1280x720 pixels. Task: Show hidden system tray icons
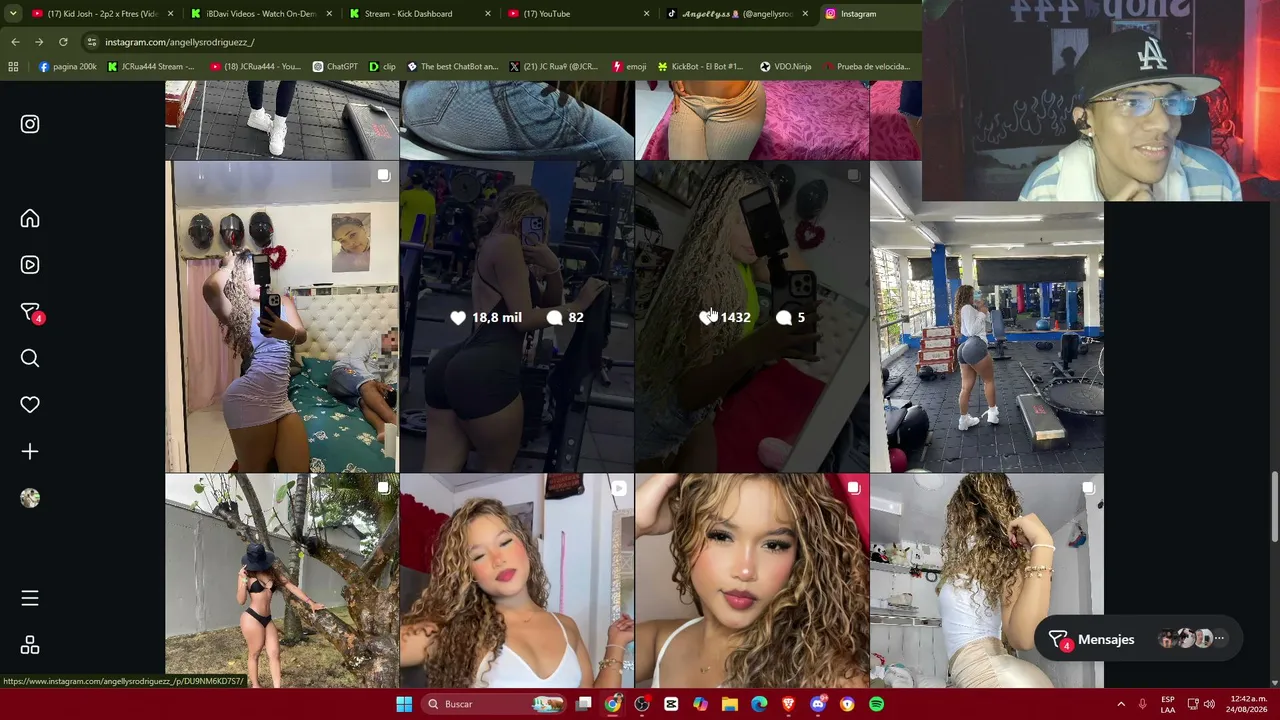coord(1121,704)
